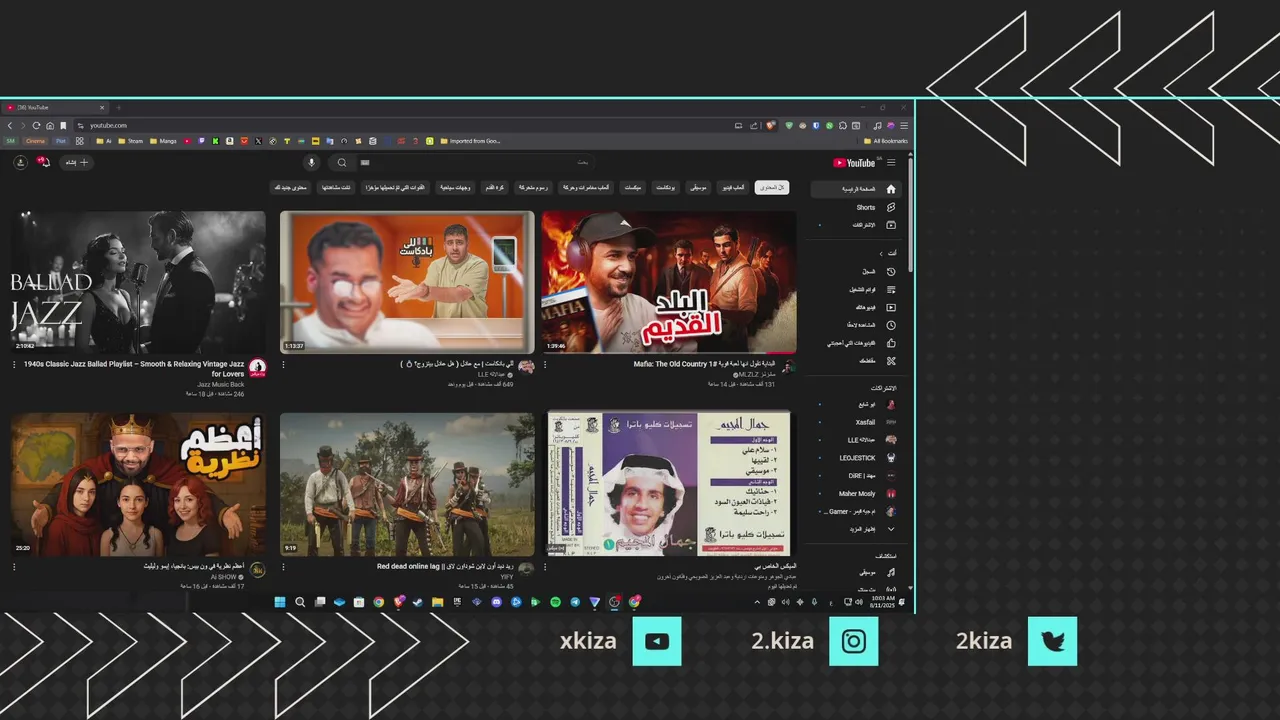Go back with browser back arrow
The image size is (1280, 720).
click(10, 126)
